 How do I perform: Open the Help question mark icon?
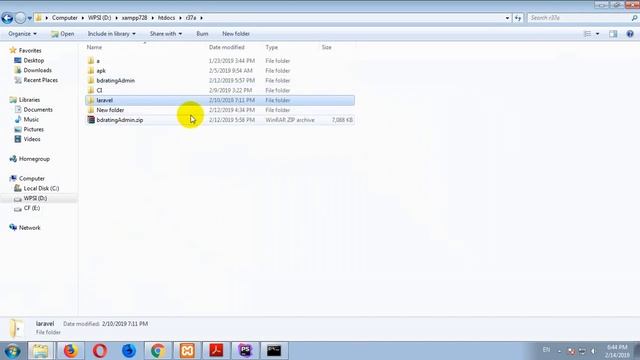(x=630, y=34)
